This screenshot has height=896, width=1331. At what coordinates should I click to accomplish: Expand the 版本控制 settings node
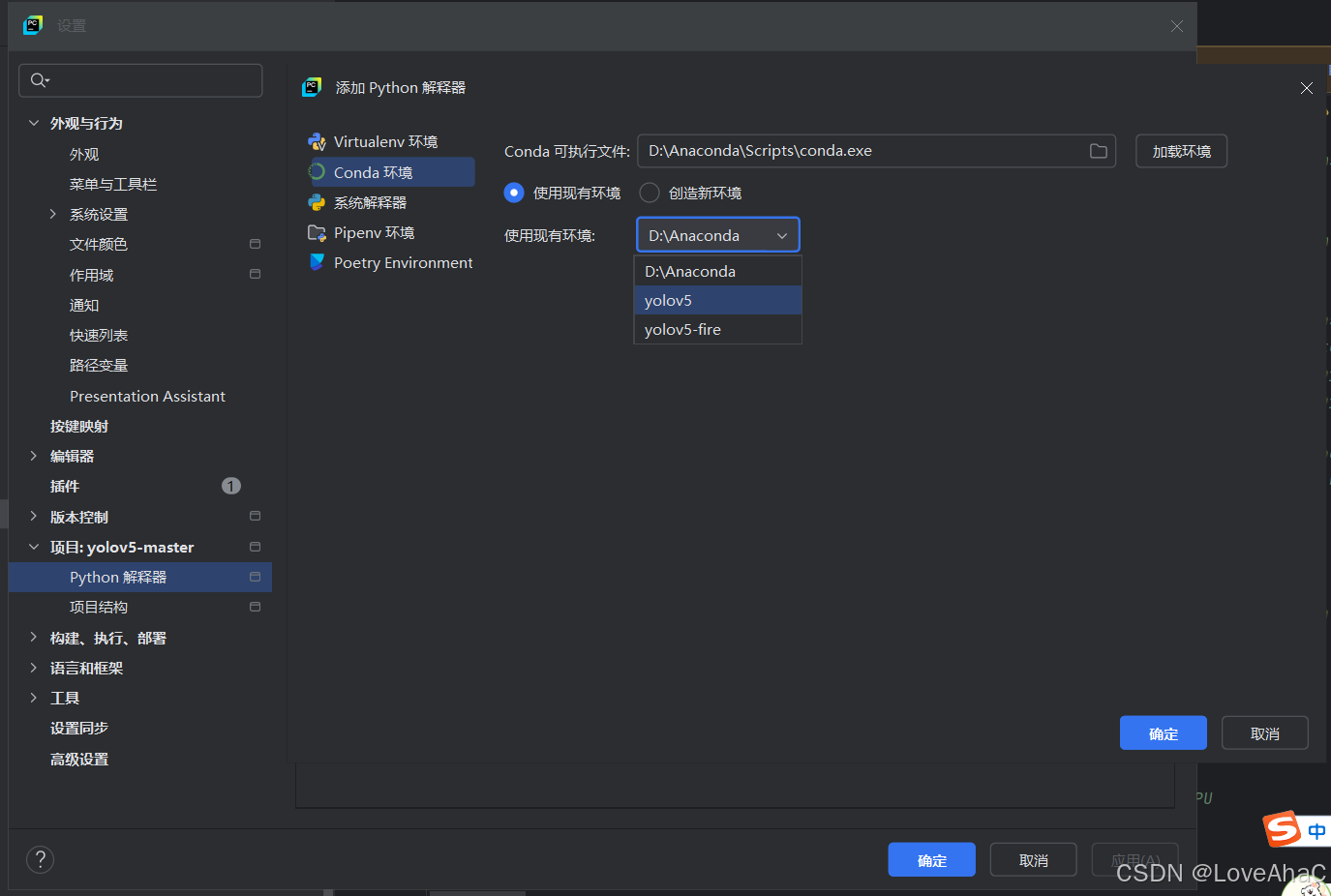click(34, 517)
